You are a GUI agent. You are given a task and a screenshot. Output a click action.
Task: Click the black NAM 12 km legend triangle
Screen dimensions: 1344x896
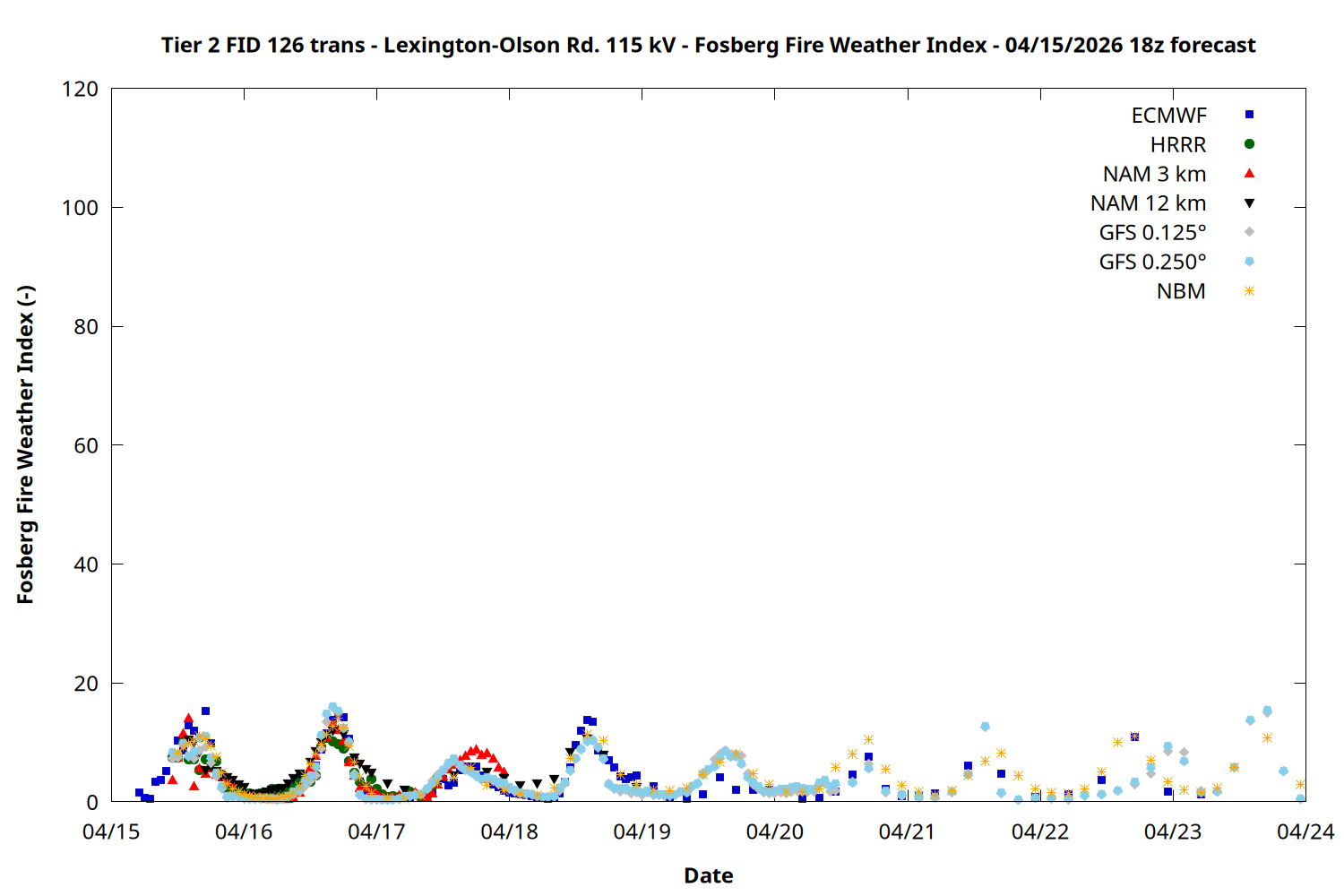pos(1249,203)
